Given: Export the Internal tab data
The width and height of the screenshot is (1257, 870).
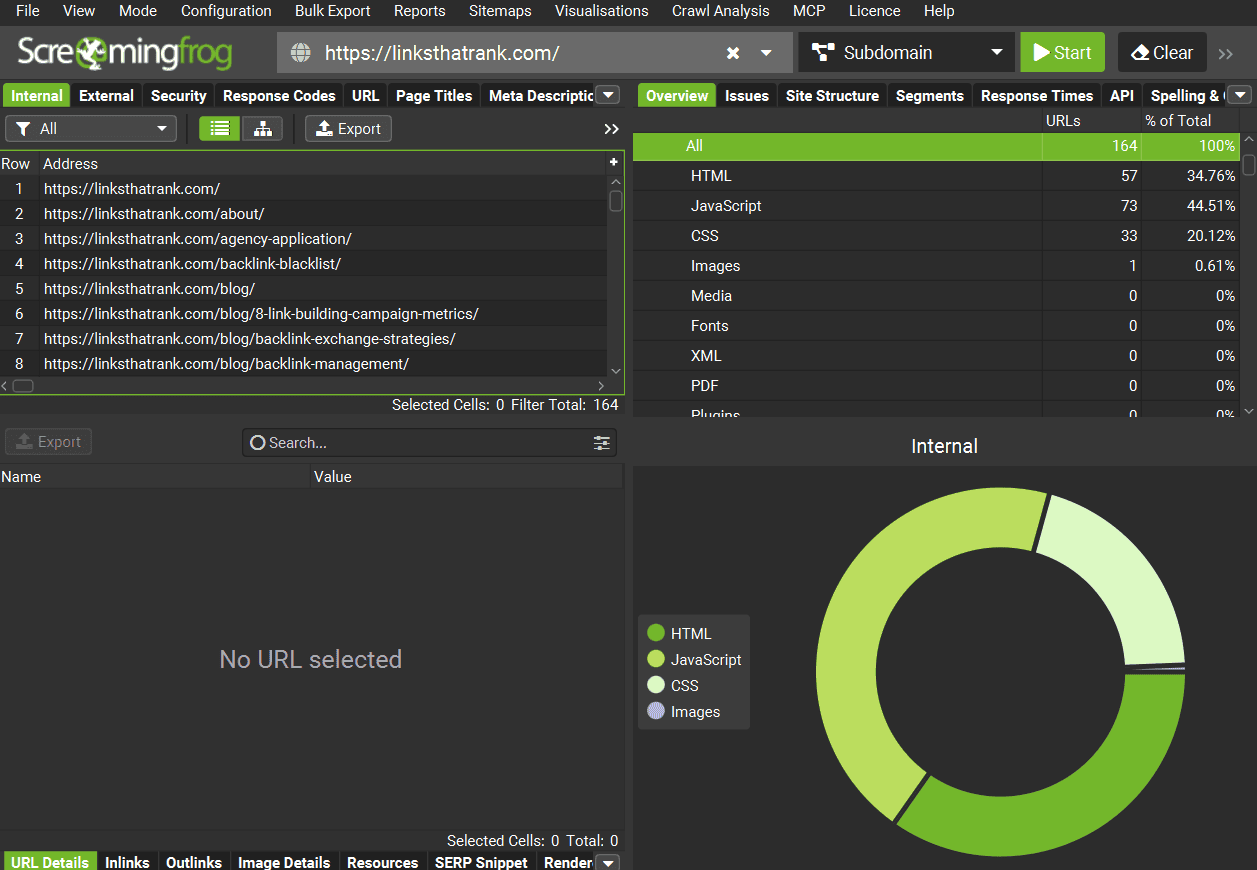Looking at the screenshot, I should (348, 128).
